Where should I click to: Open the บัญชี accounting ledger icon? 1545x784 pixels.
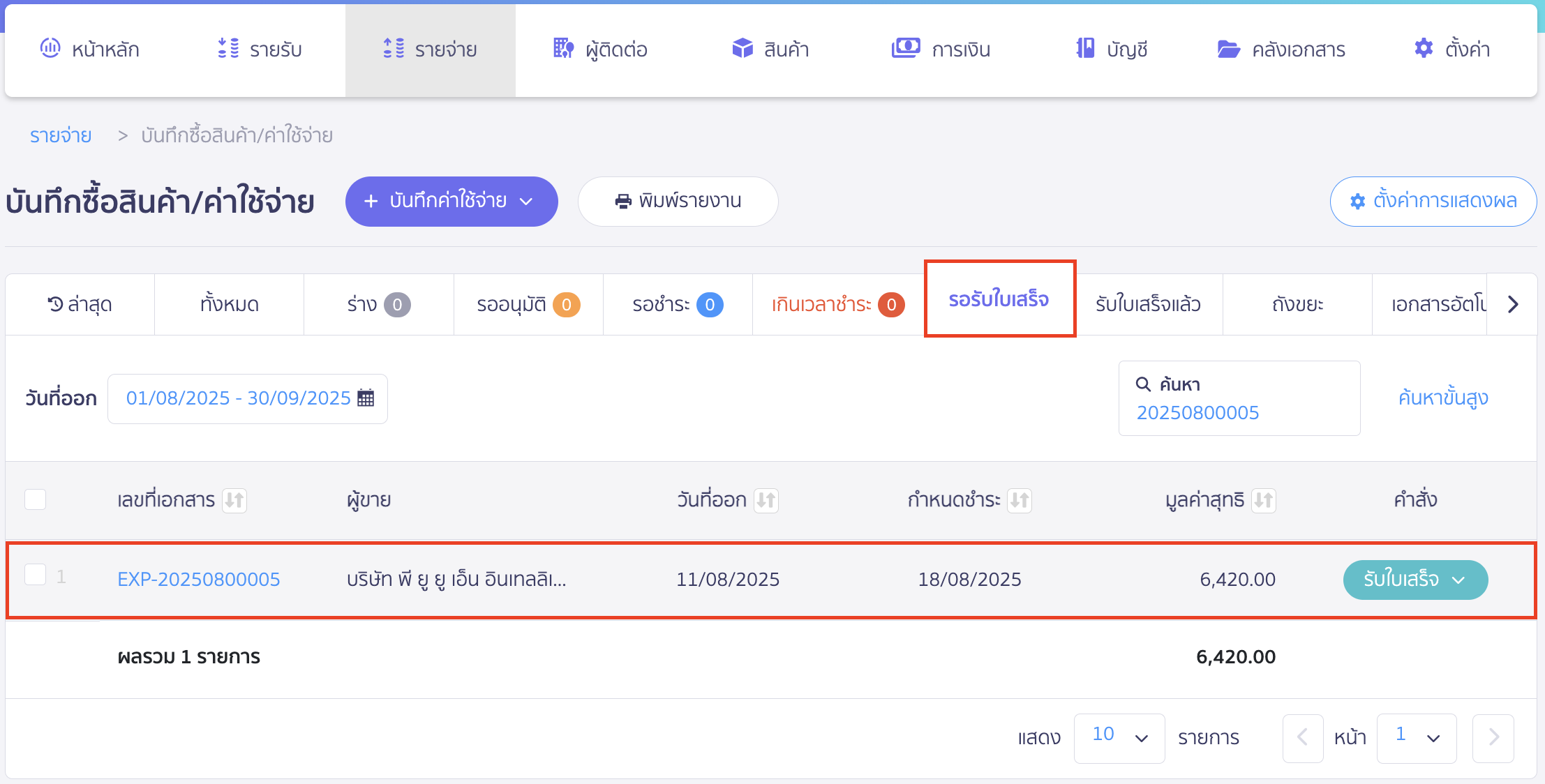click(1083, 48)
